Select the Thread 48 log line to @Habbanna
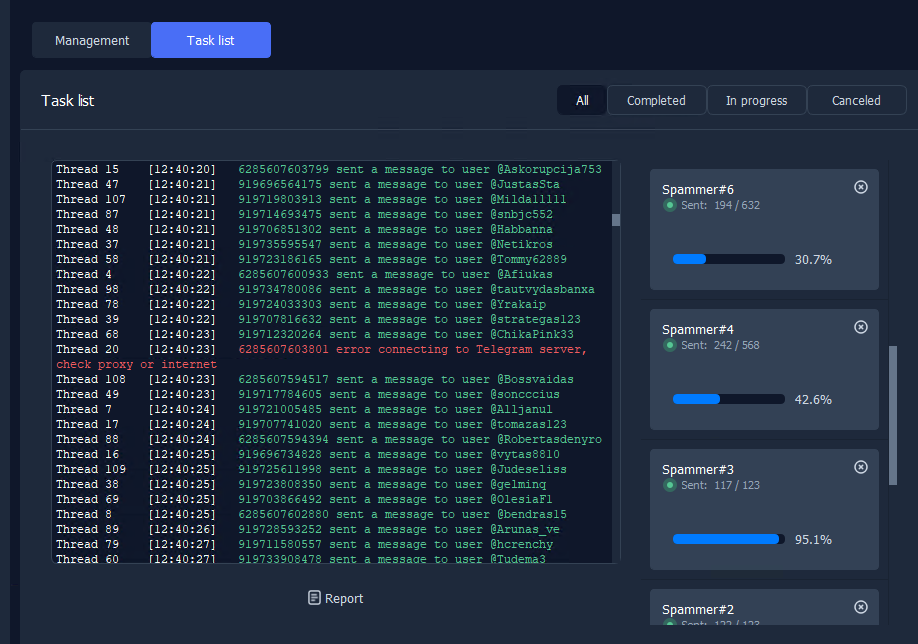918x644 pixels. [304, 229]
